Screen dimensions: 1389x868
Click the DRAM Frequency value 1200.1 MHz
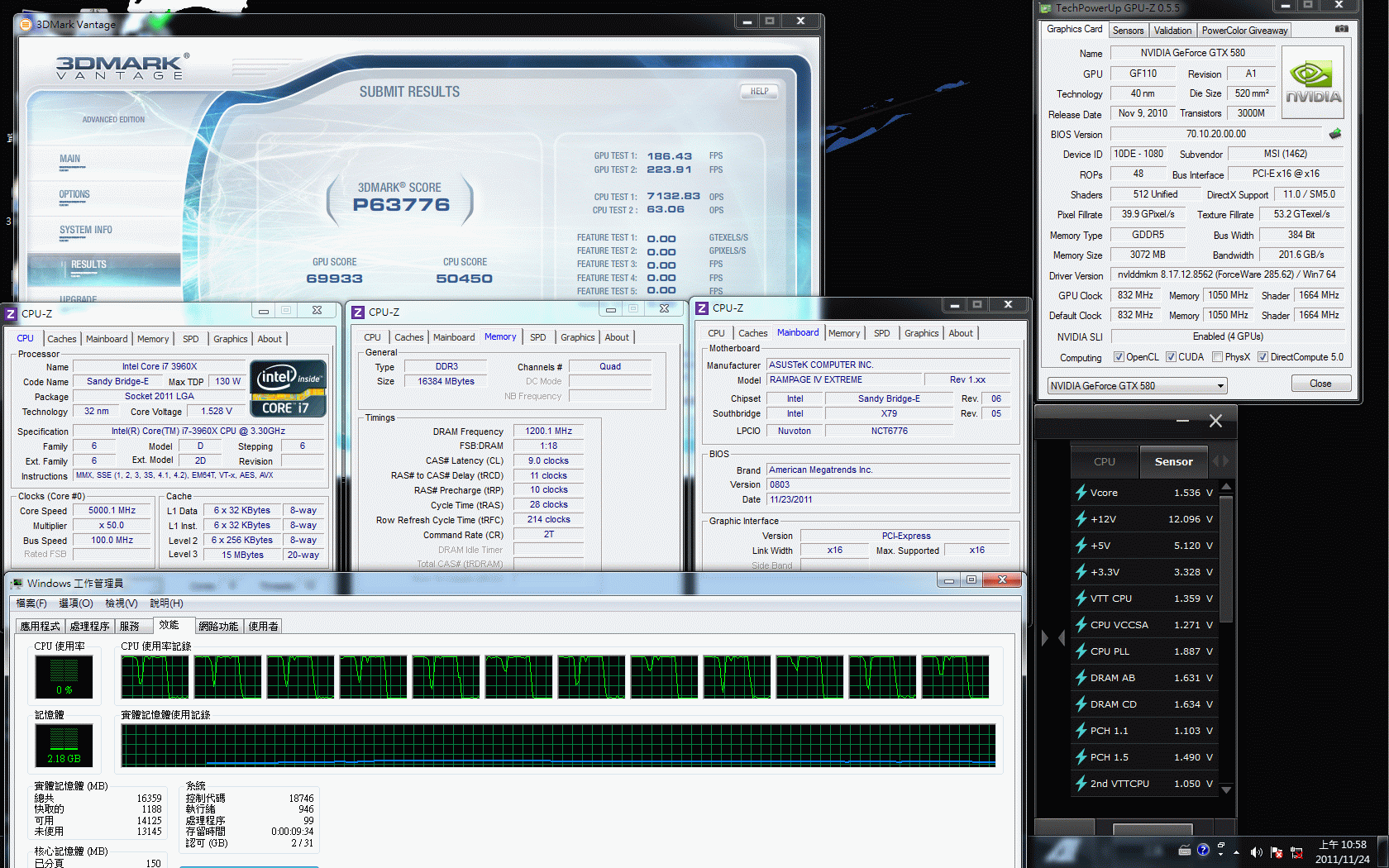click(548, 431)
